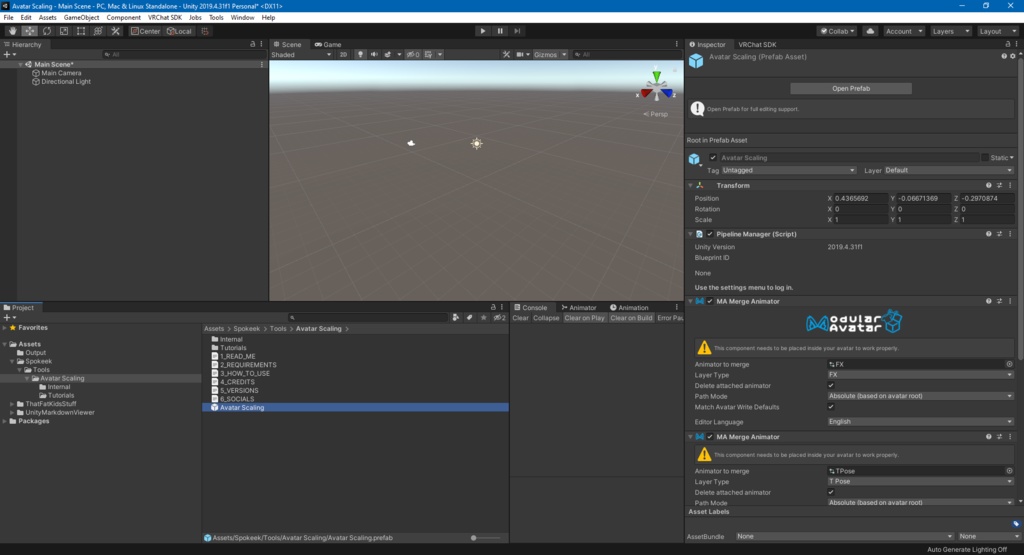Expand the ThatFatKidsStuff folder
The width and height of the screenshot is (1024, 555).
pyautogui.click(x=12, y=404)
